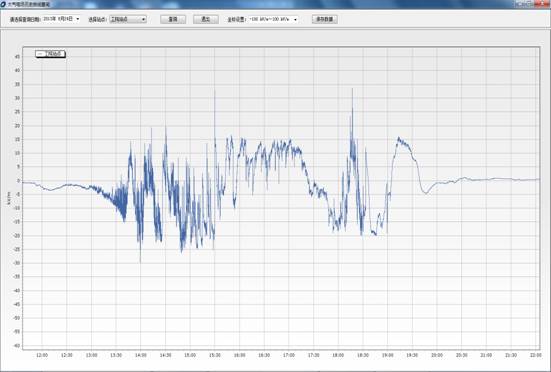Expand the station selection combo box

128,19
